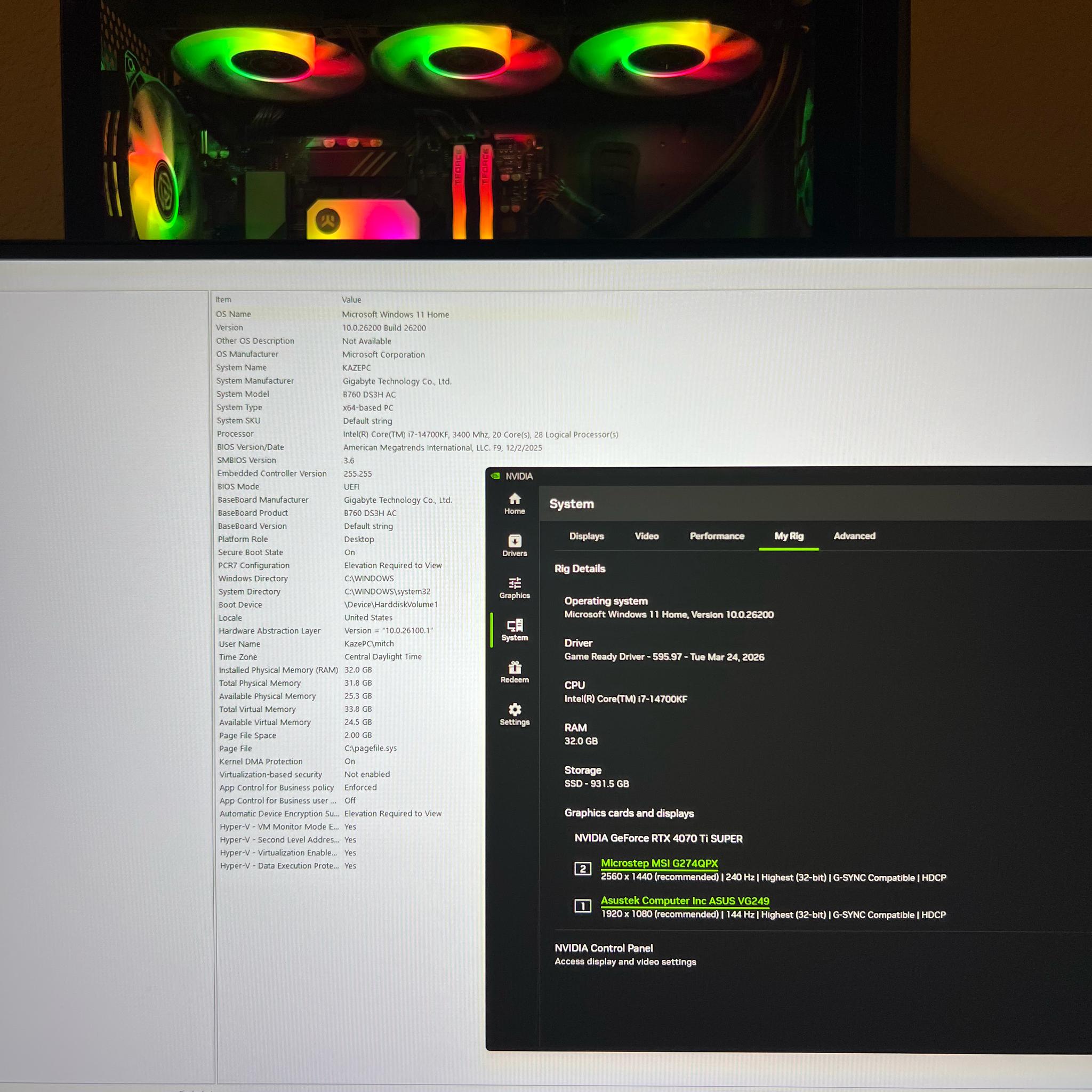Click display number 2 icon for MSI monitor
Image resolution: width=1092 pixels, height=1092 pixels.
pos(582,869)
